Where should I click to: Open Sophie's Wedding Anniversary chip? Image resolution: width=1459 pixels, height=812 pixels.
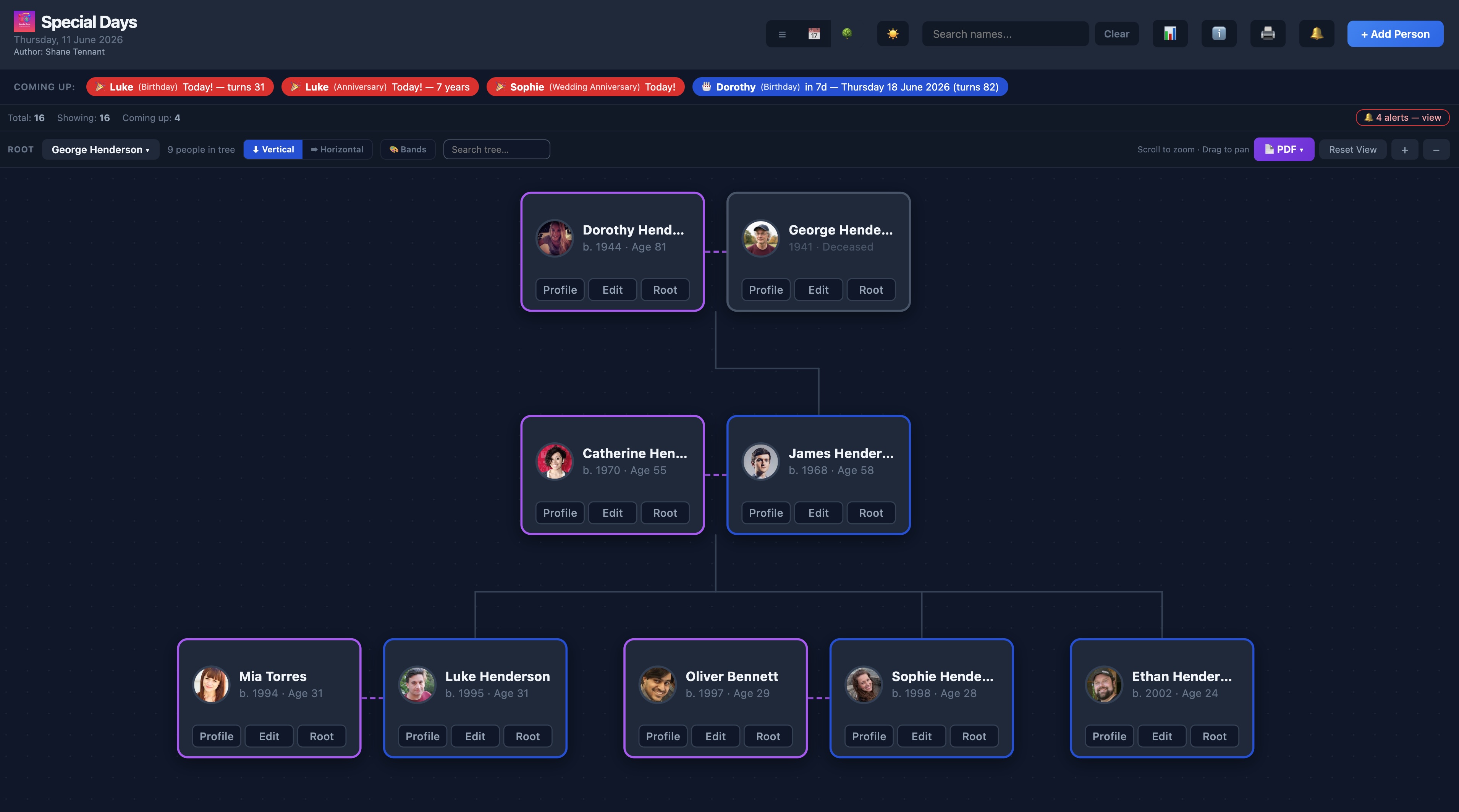(586, 87)
